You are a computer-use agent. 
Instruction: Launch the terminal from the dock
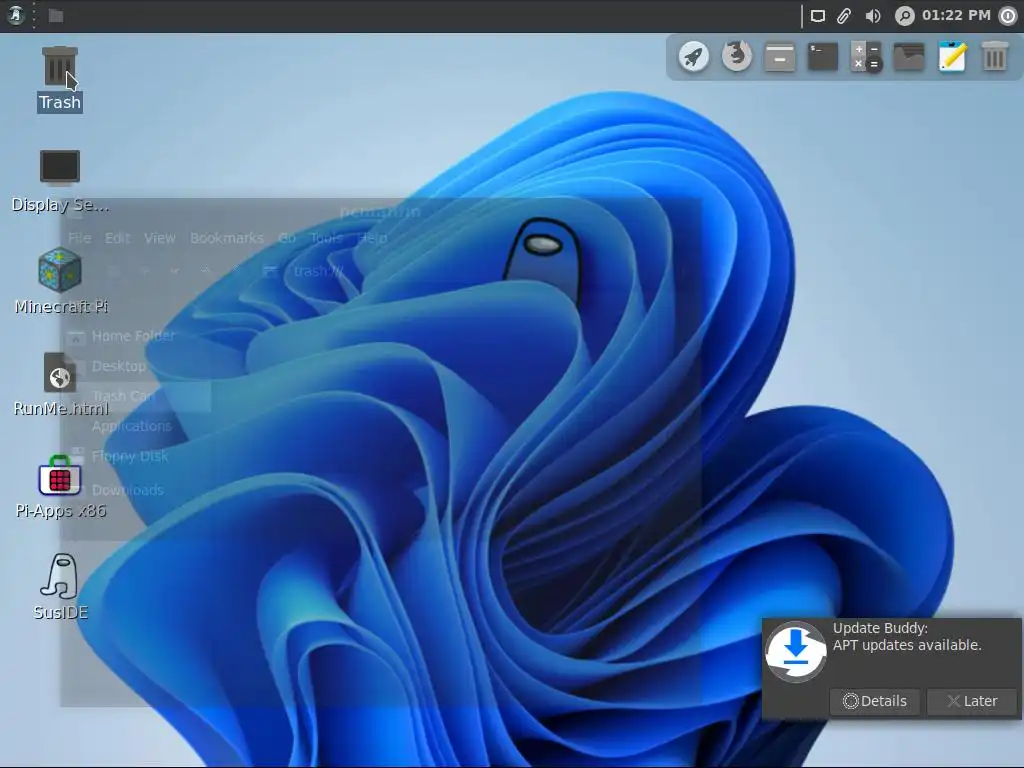(x=823, y=56)
